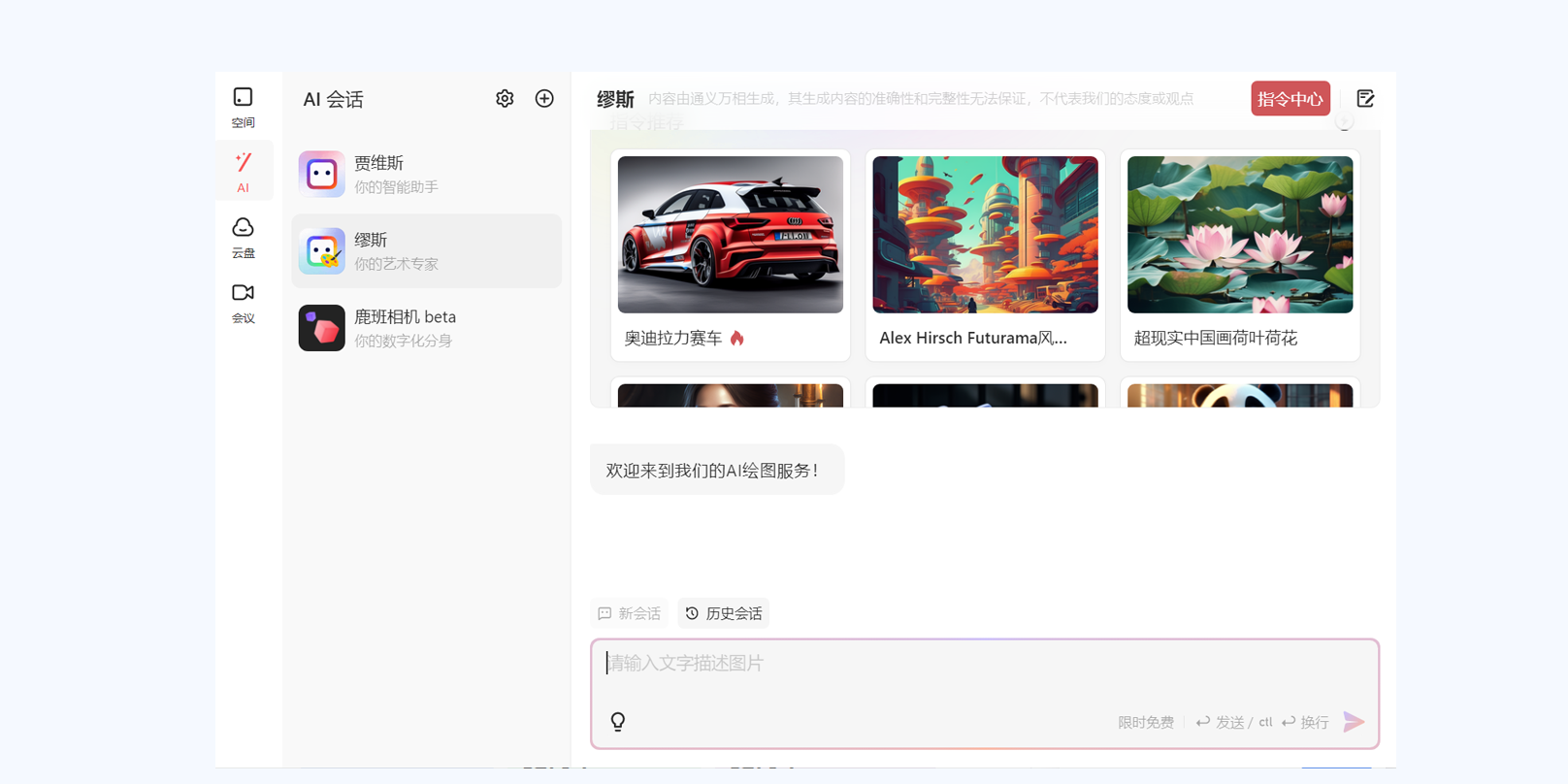View 历史会话 conversation history
This screenshot has width=1568, height=784.
[x=724, y=613]
